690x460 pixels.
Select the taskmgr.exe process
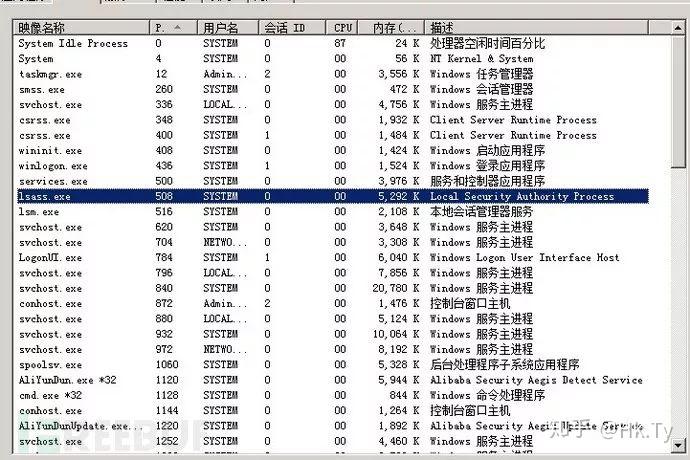(x=333, y=74)
